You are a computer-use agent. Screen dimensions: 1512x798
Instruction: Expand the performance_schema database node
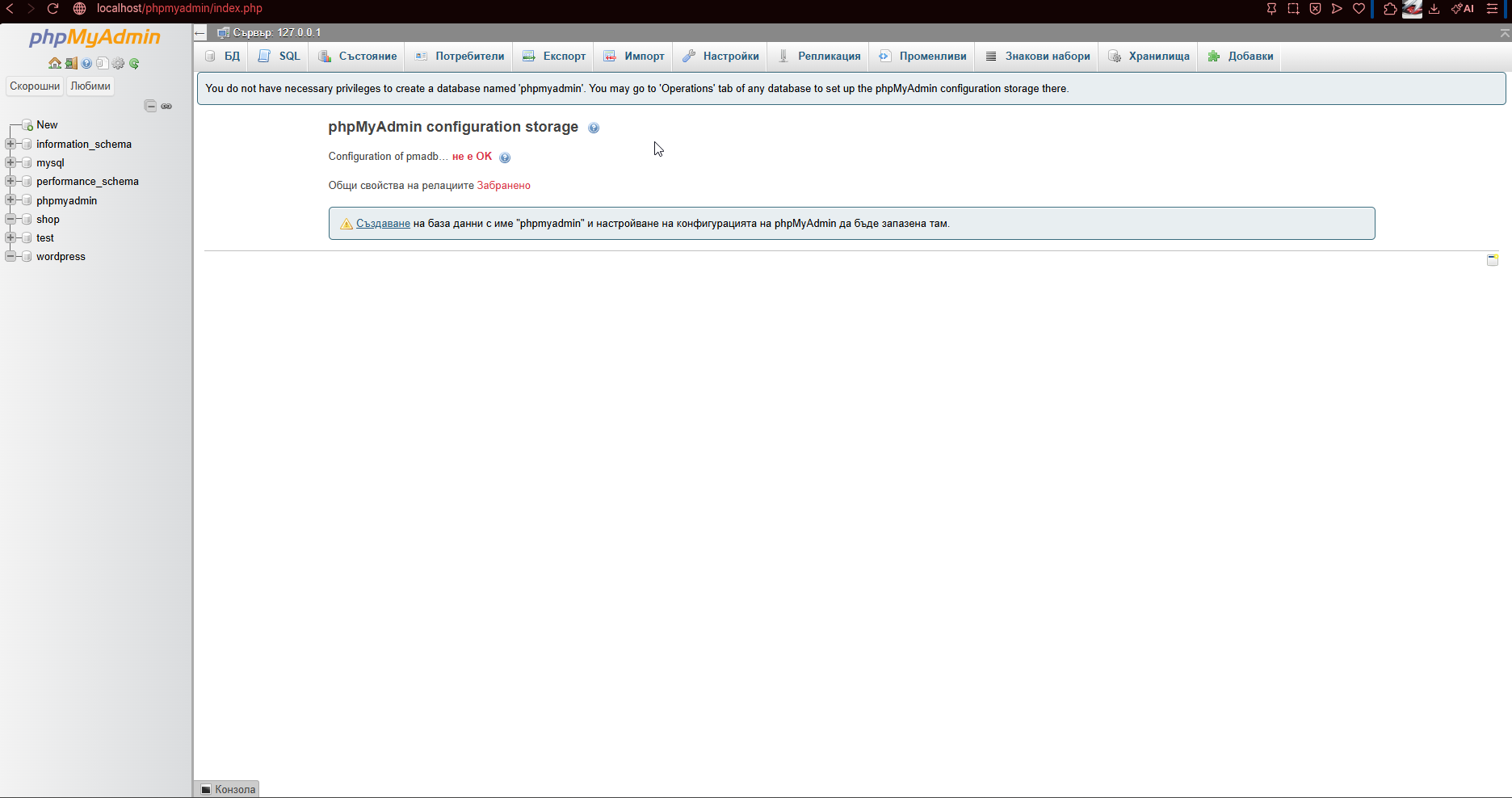pos(10,181)
